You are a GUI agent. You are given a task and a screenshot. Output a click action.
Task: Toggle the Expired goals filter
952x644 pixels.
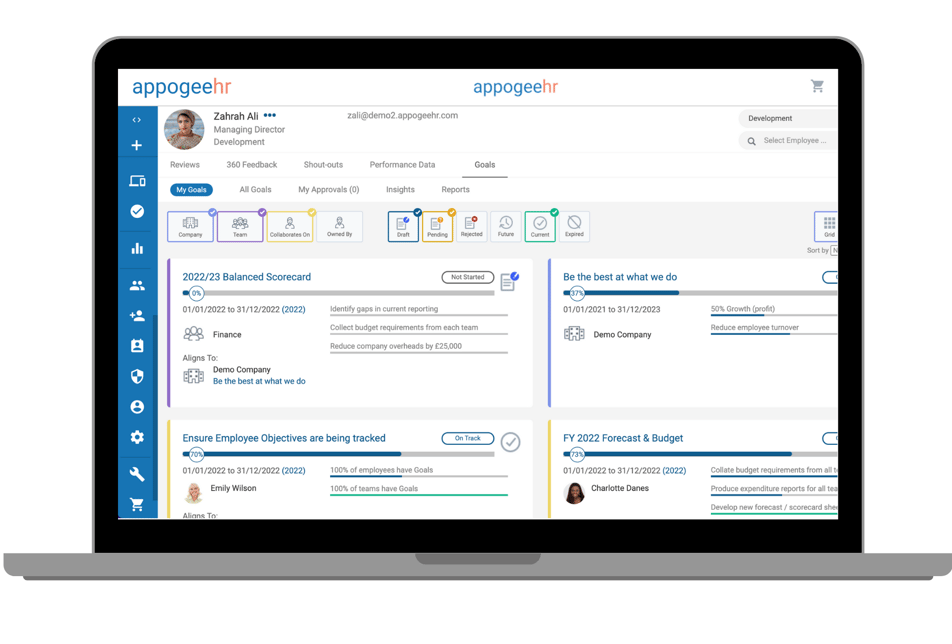pyautogui.click(x=574, y=226)
